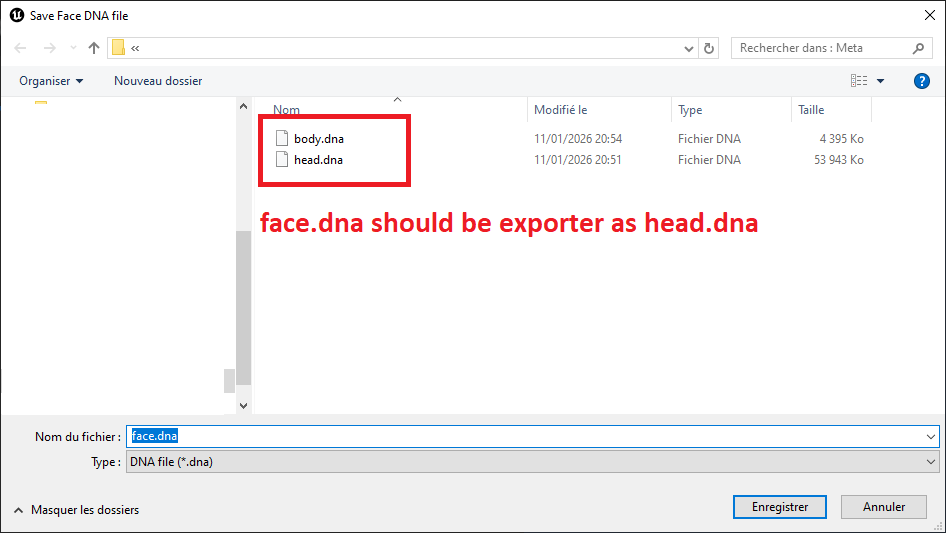Click the folder icon in address bar
The width and height of the screenshot is (946, 533).
(119, 48)
